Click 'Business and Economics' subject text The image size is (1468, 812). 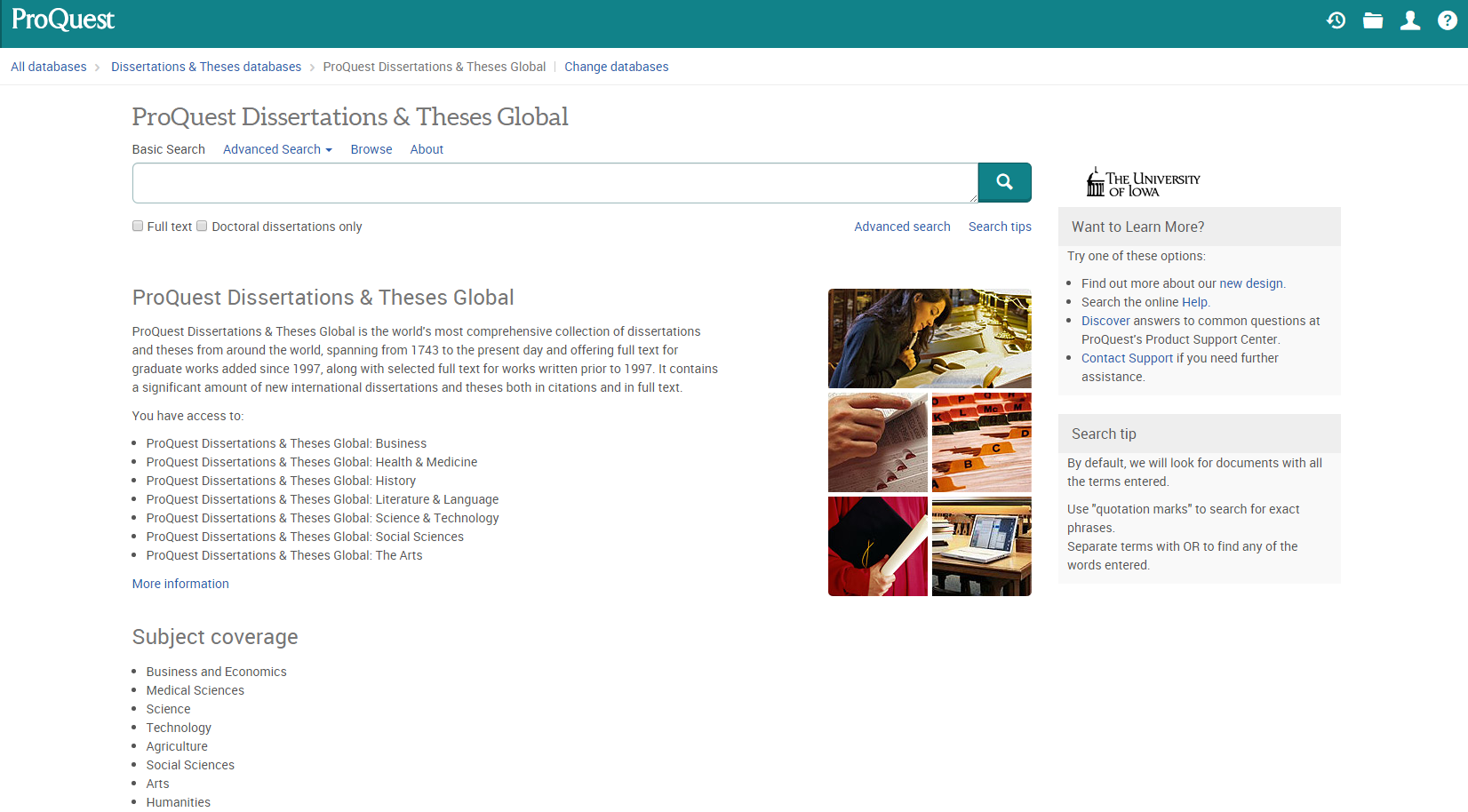tap(217, 672)
